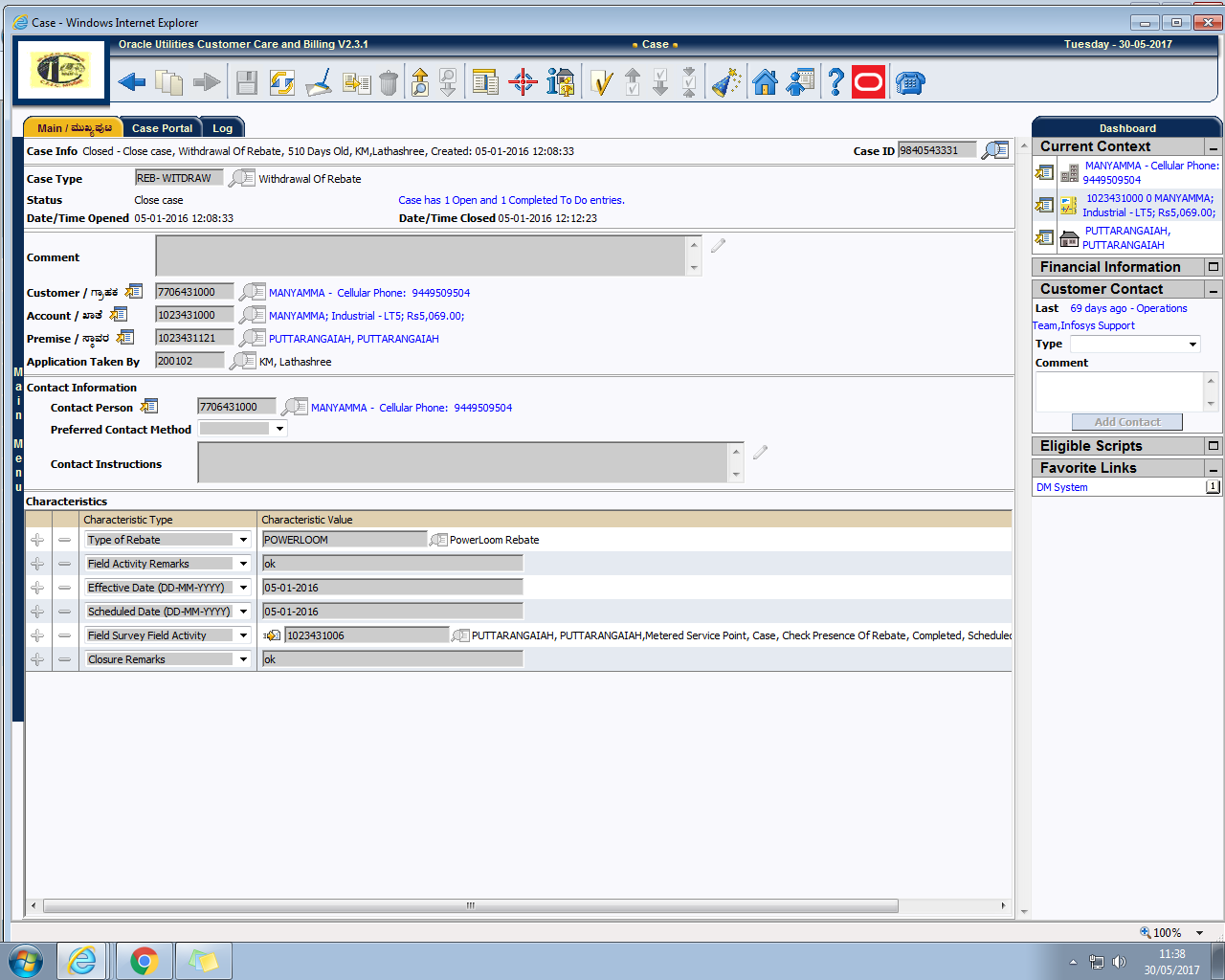Switch to the Main tab

(x=74, y=128)
